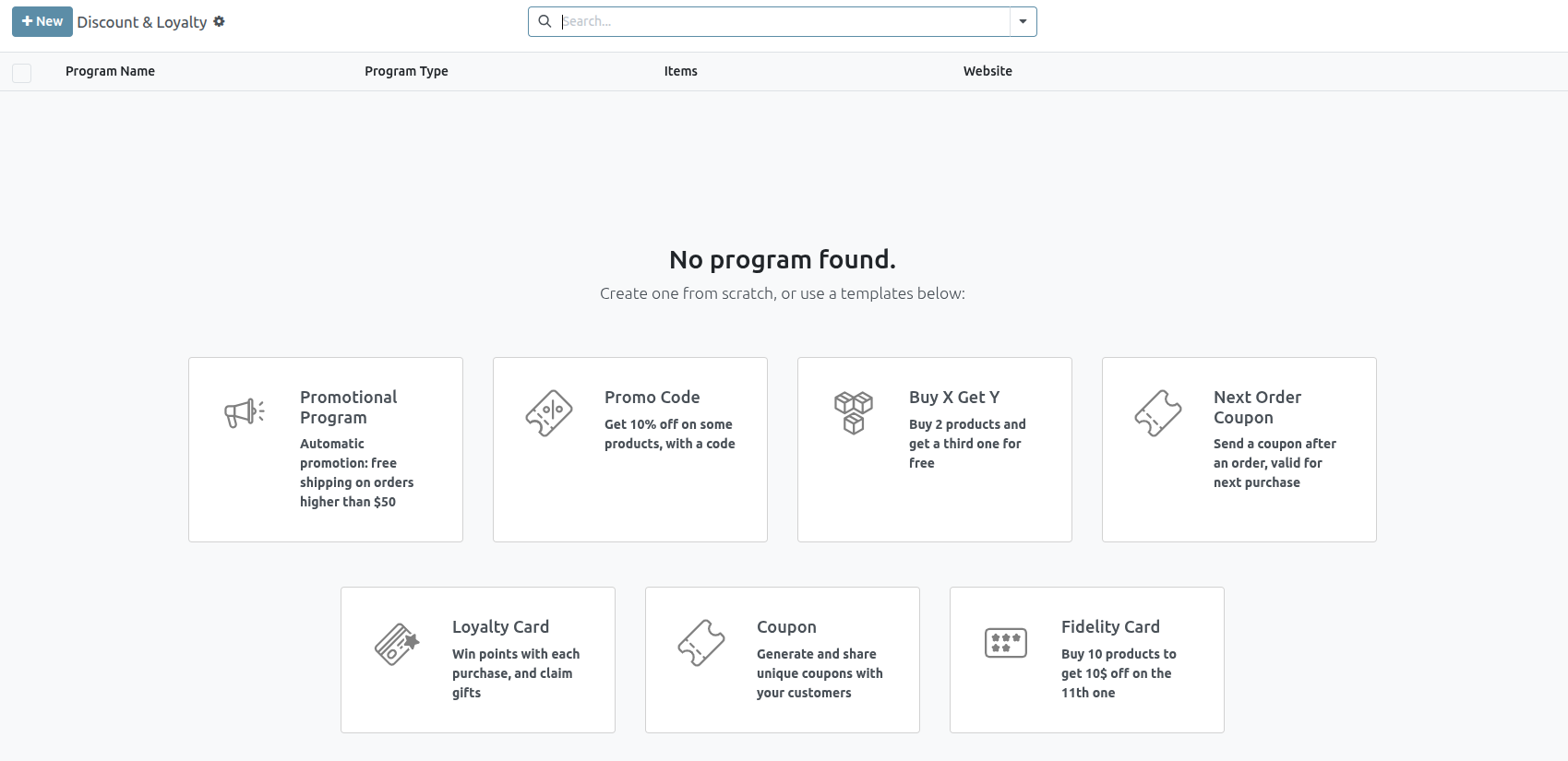
Task: Click the Fidelity Card stars icon
Action: [1005, 643]
